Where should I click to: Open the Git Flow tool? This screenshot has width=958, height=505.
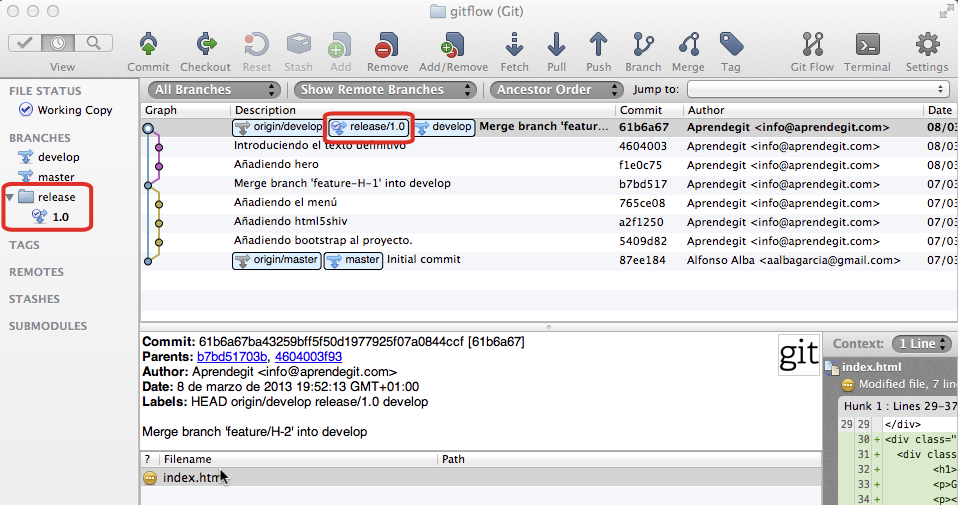(812, 45)
